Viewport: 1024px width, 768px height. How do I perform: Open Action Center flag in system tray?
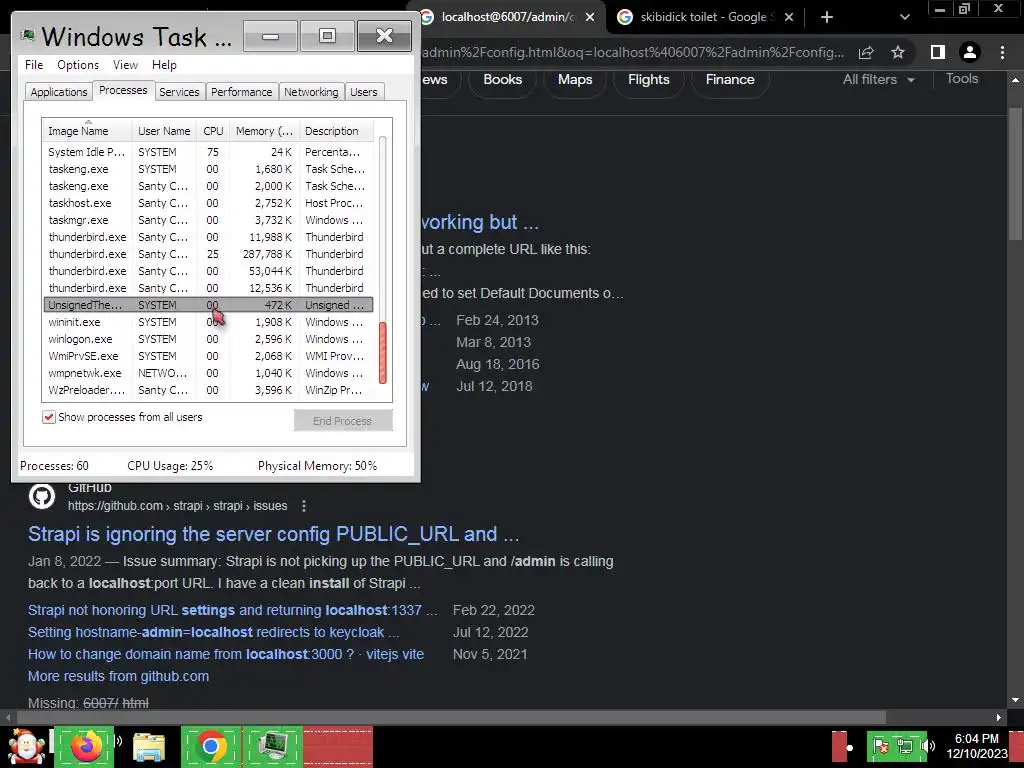(x=880, y=746)
